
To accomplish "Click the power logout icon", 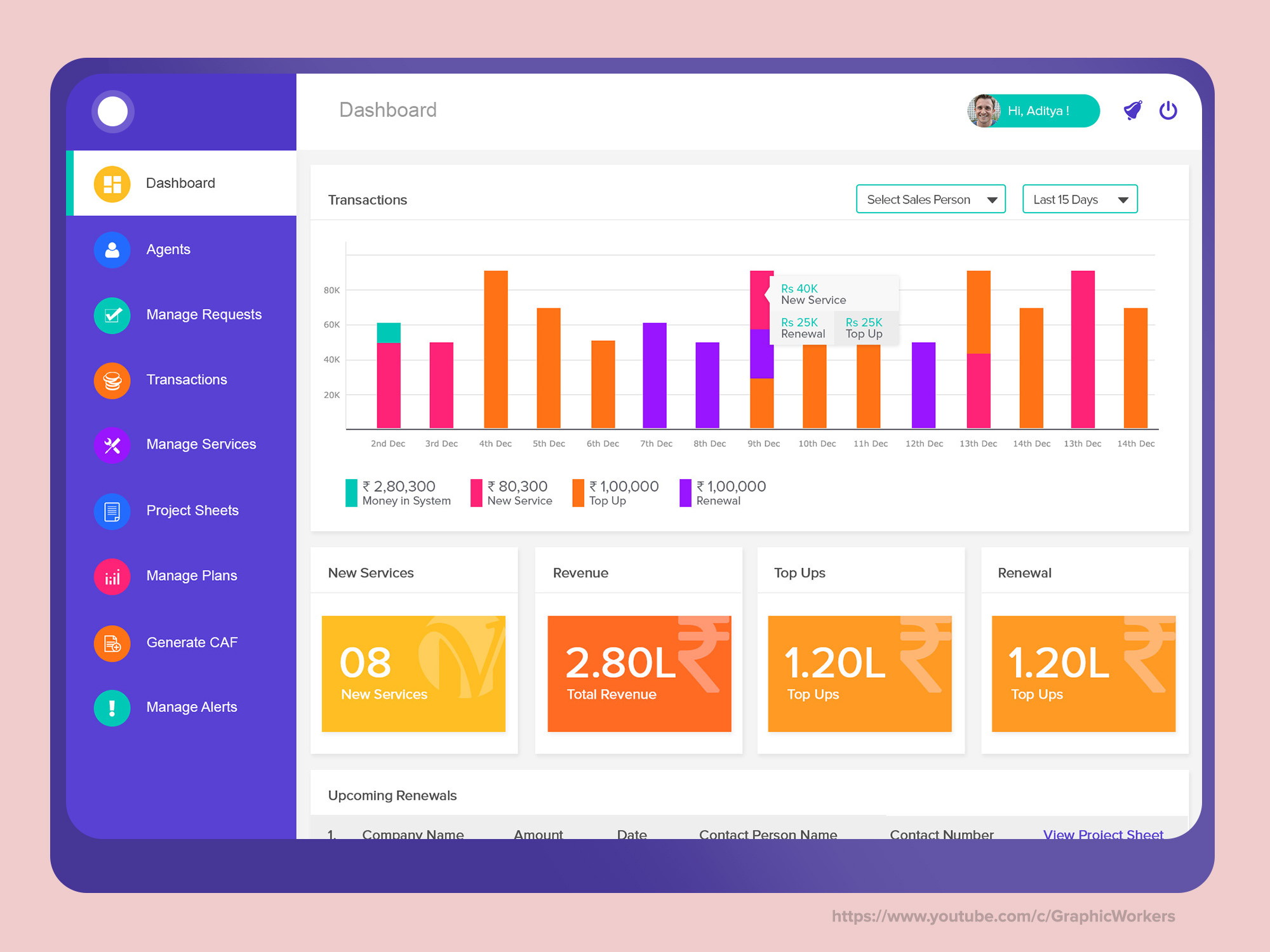I will pyautogui.click(x=1168, y=110).
